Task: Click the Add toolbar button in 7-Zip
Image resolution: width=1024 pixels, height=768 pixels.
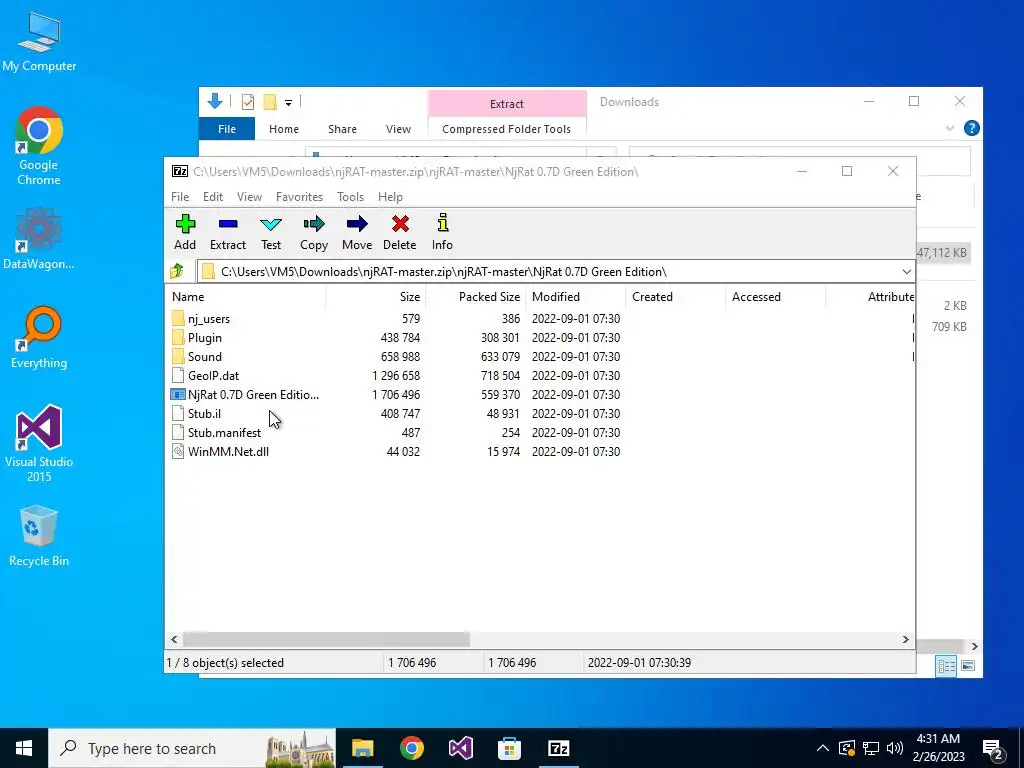Action: [185, 232]
